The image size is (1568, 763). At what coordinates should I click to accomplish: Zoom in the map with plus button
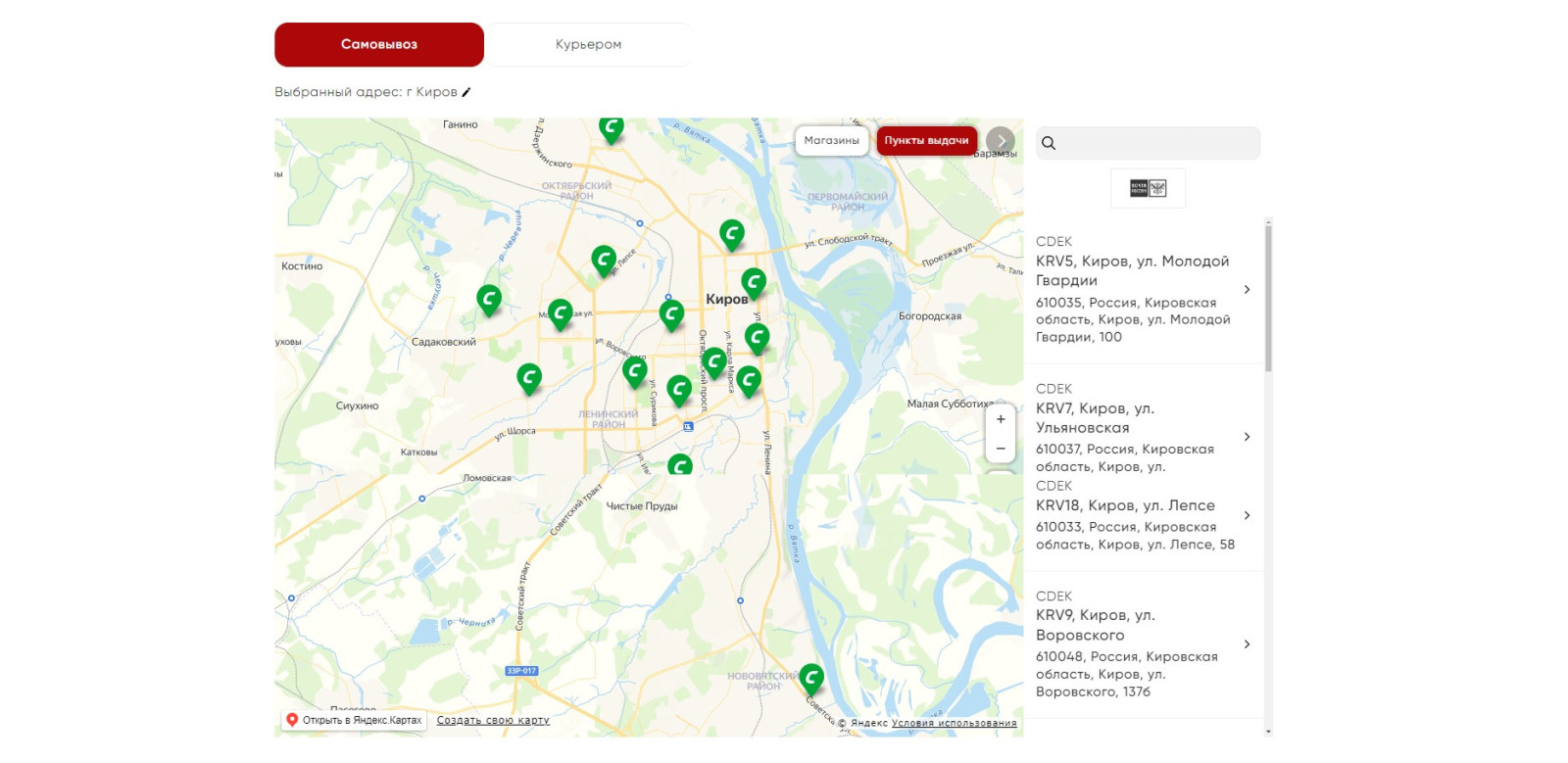point(1001,419)
